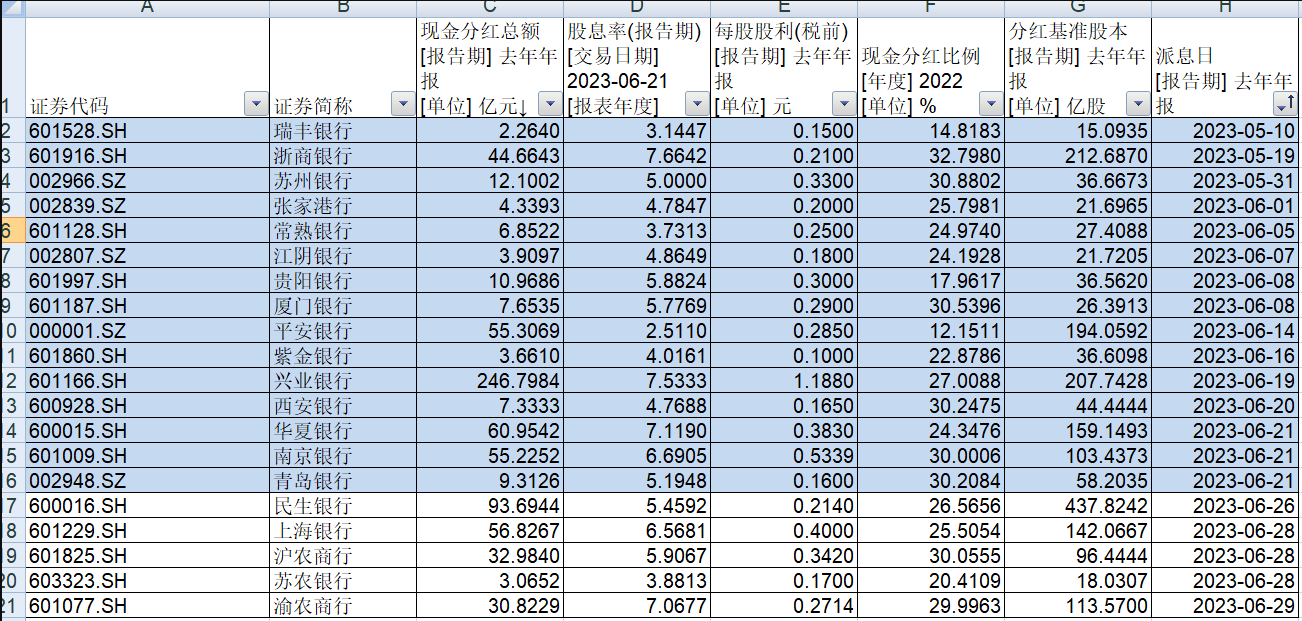
Task: Click payout date 2023-06-29
Action: click(x=1225, y=605)
